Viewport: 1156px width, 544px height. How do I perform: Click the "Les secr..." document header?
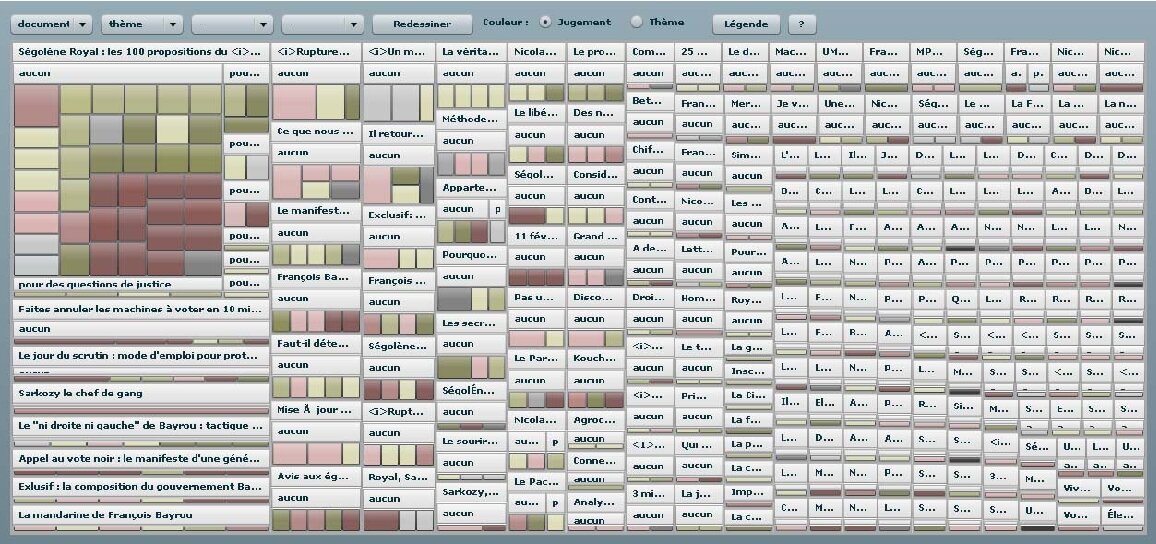[x=471, y=323]
